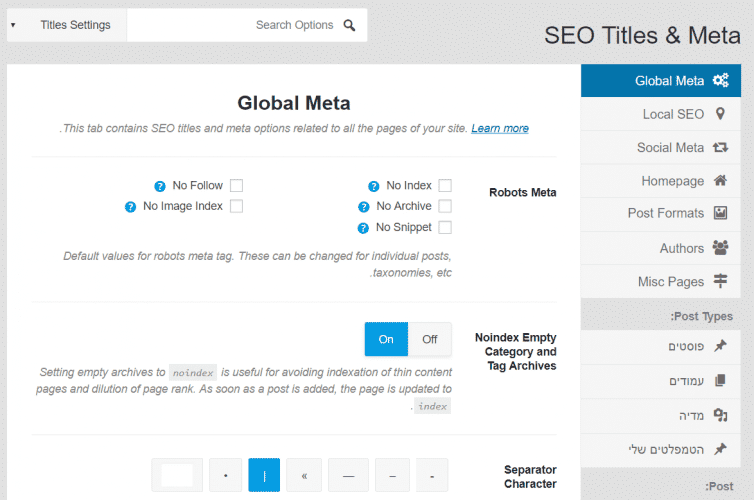Open the פוסטים post type tab
Viewport: 754px width, 500px height.
pos(661,346)
